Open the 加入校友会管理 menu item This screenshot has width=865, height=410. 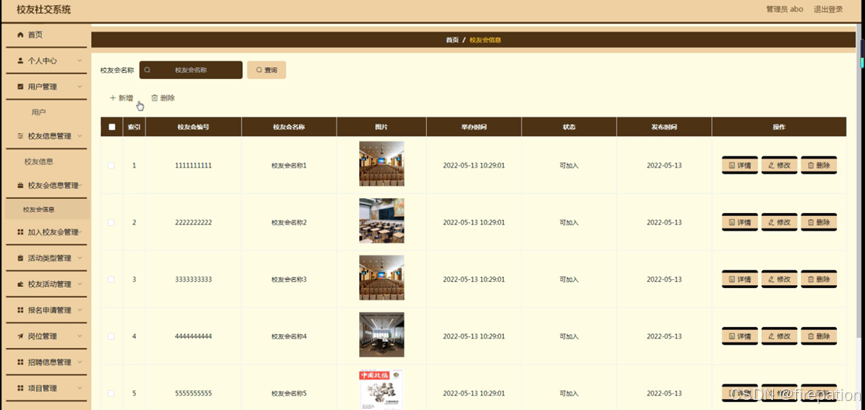(46, 232)
